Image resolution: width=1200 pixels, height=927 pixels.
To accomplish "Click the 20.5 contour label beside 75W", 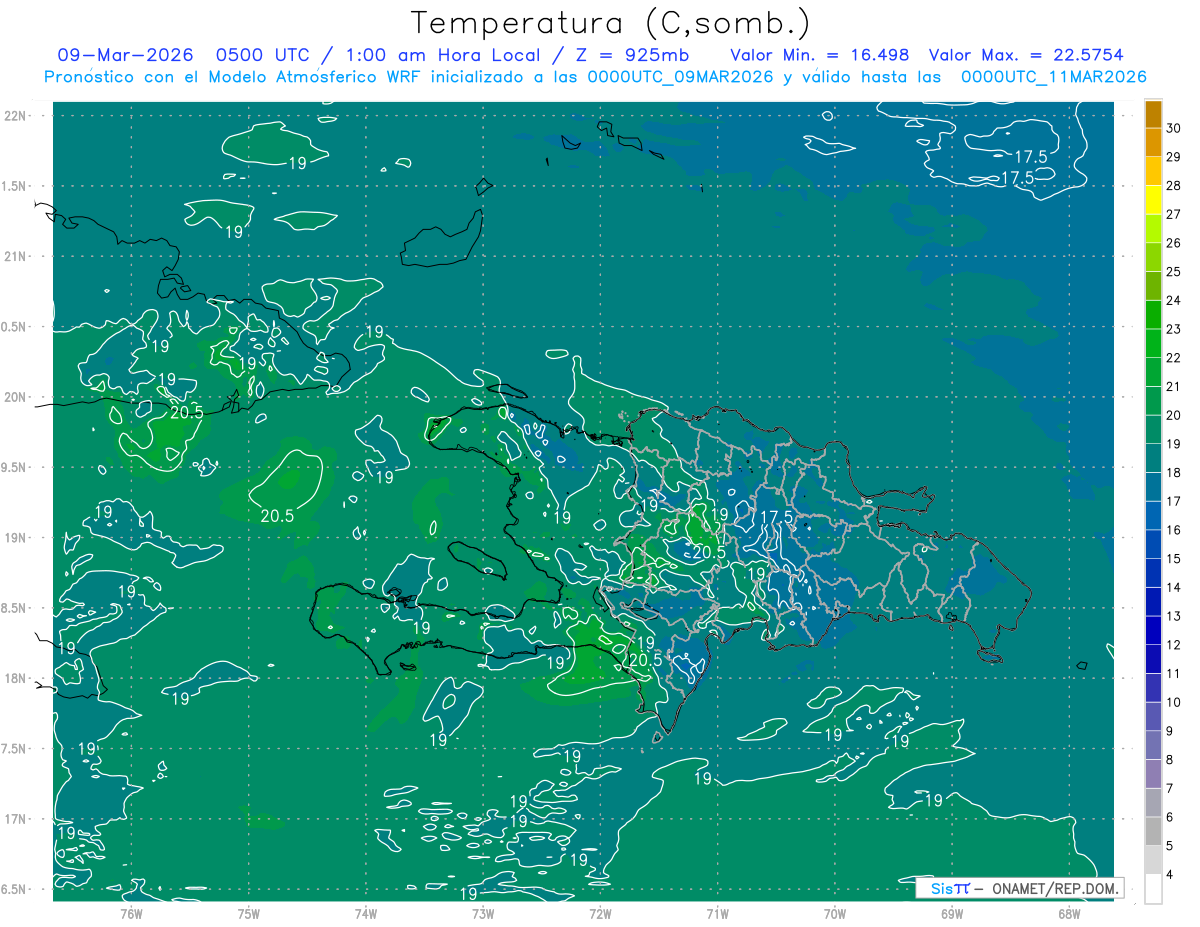I will (277, 516).
